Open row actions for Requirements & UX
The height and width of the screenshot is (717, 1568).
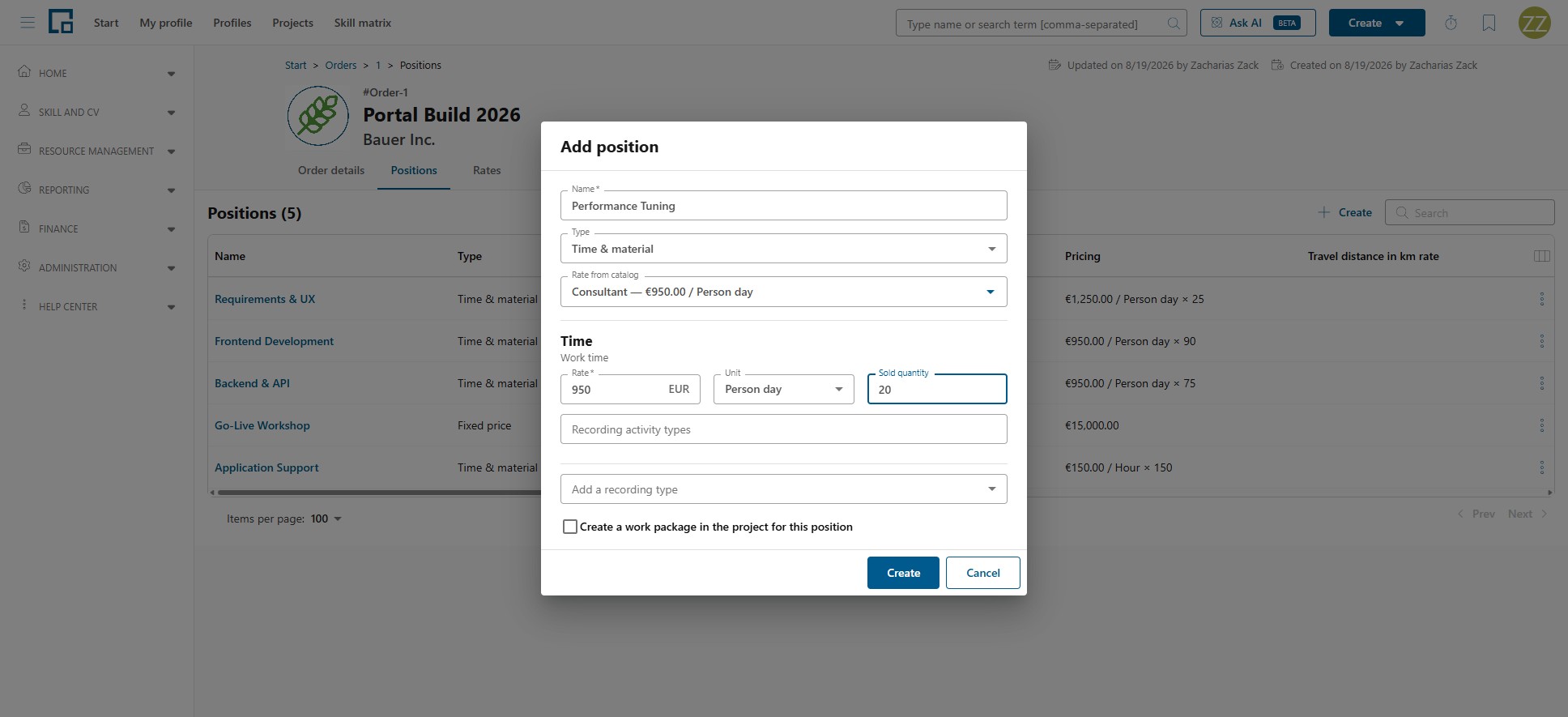[x=1542, y=299]
